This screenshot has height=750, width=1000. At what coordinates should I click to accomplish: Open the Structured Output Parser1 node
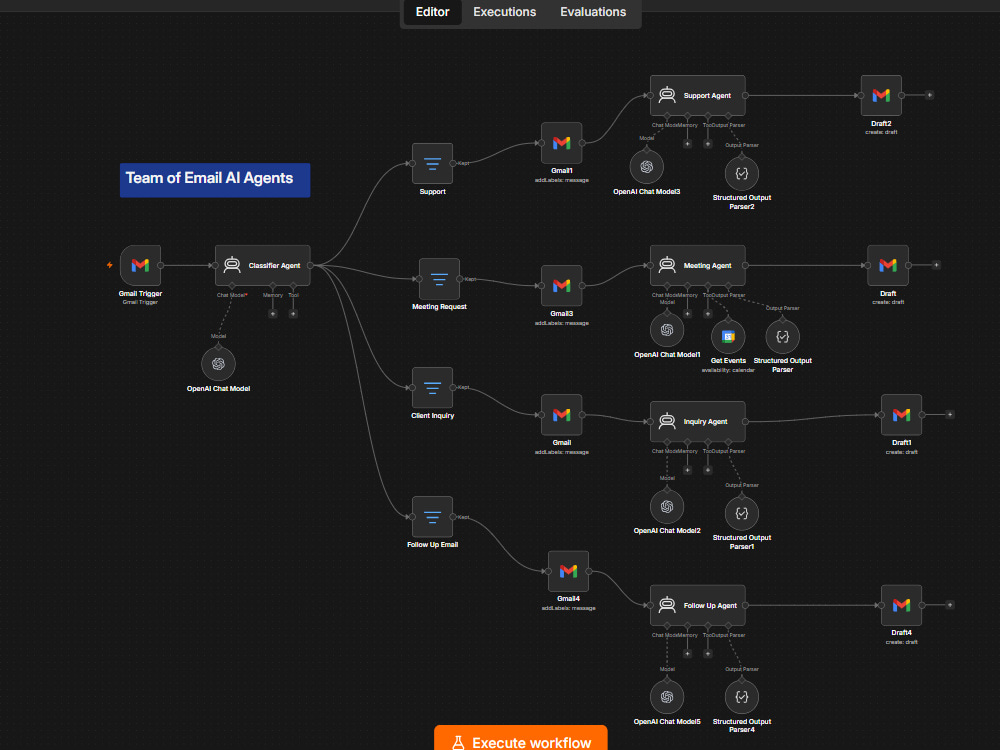pyautogui.click(x=742, y=513)
